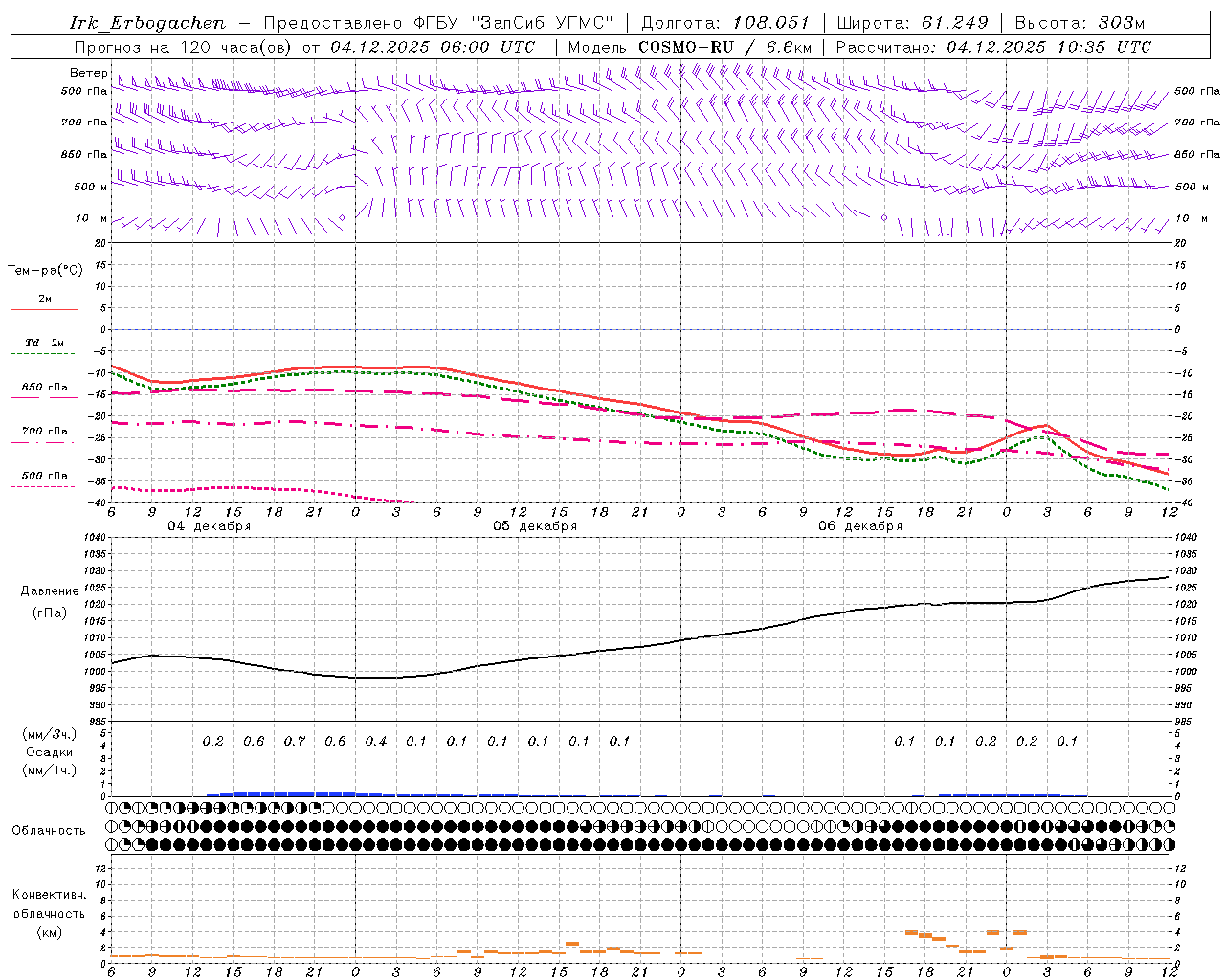This screenshot has height=980, width=1225.
Task: Select the (мм/1ч.) unit label
Action: click(49, 770)
